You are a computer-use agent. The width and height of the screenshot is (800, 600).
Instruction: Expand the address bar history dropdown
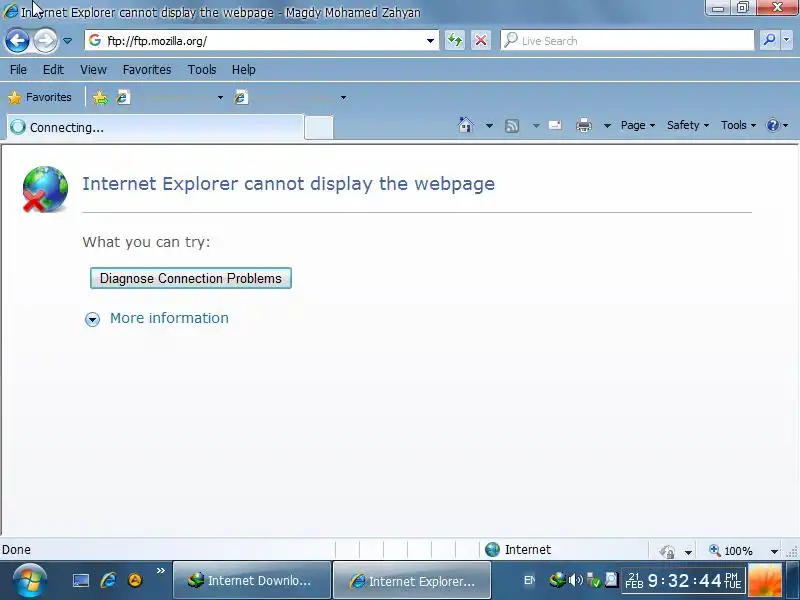tap(431, 41)
